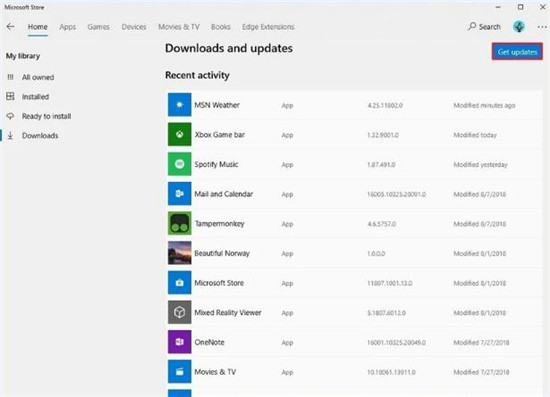Screen dimensions: 550x397
Task: Select Ready to install in sidebar
Action: pos(47,116)
